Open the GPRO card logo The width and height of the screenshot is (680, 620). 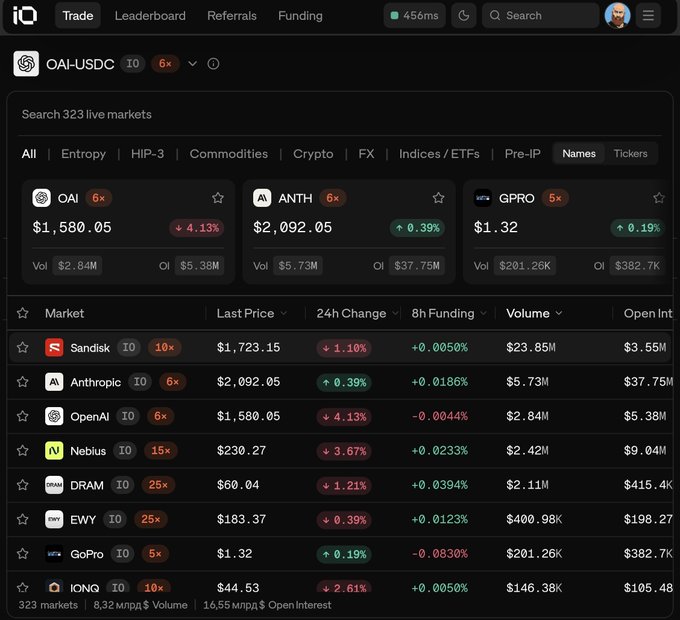pyautogui.click(x=483, y=198)
